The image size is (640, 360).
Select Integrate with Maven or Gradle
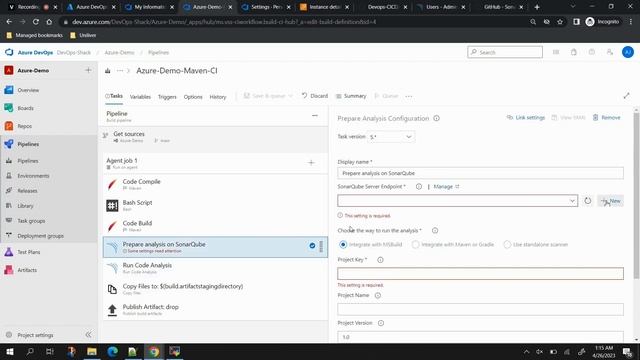pyautogui.click(x=416, y=244)
